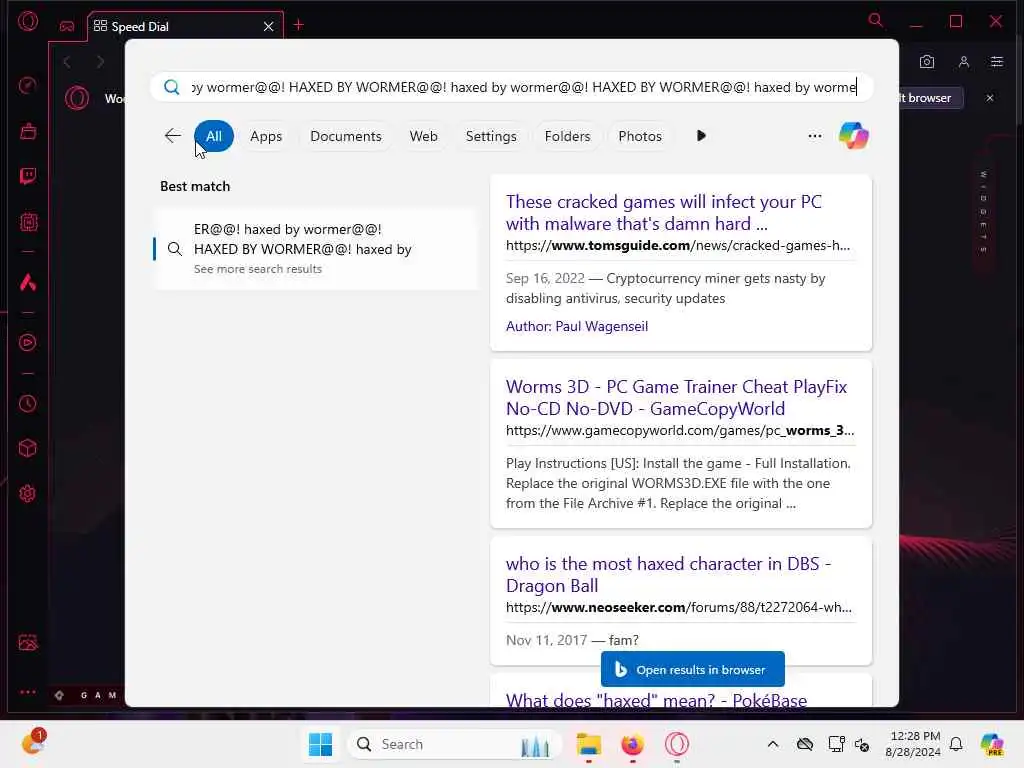The image size is (1024, 768).
Task: Open Settings gear icon in Opera sidebar
Action: pyautogui.click(x=27, y=493)
